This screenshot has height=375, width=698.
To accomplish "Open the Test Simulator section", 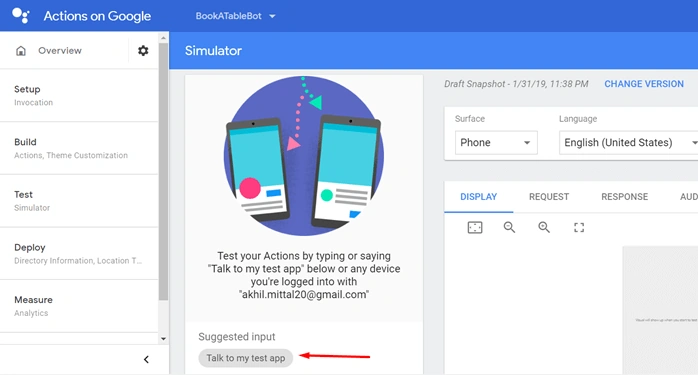I will tap(79, 201).
